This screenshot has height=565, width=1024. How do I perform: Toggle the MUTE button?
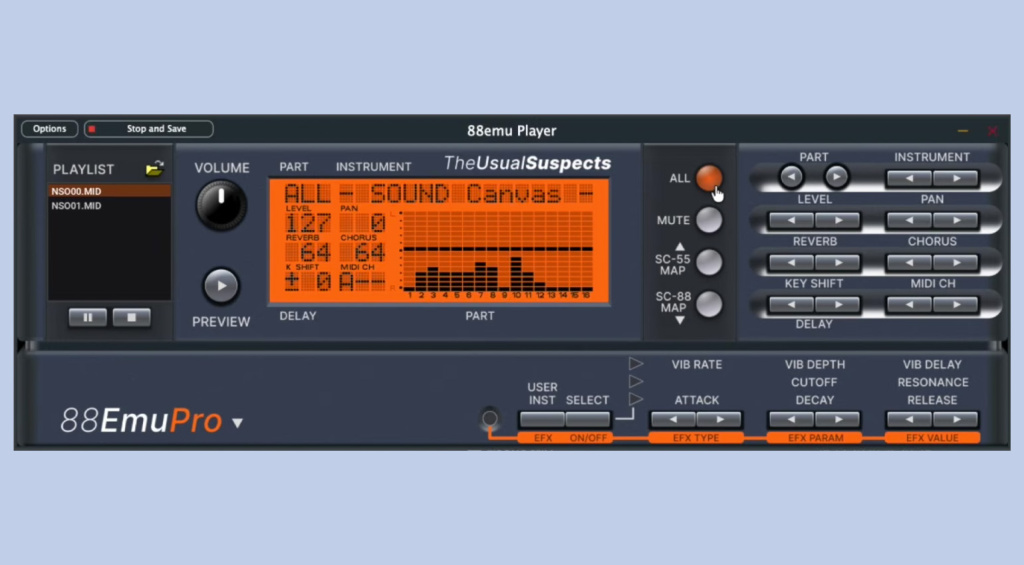pos(709,220)
